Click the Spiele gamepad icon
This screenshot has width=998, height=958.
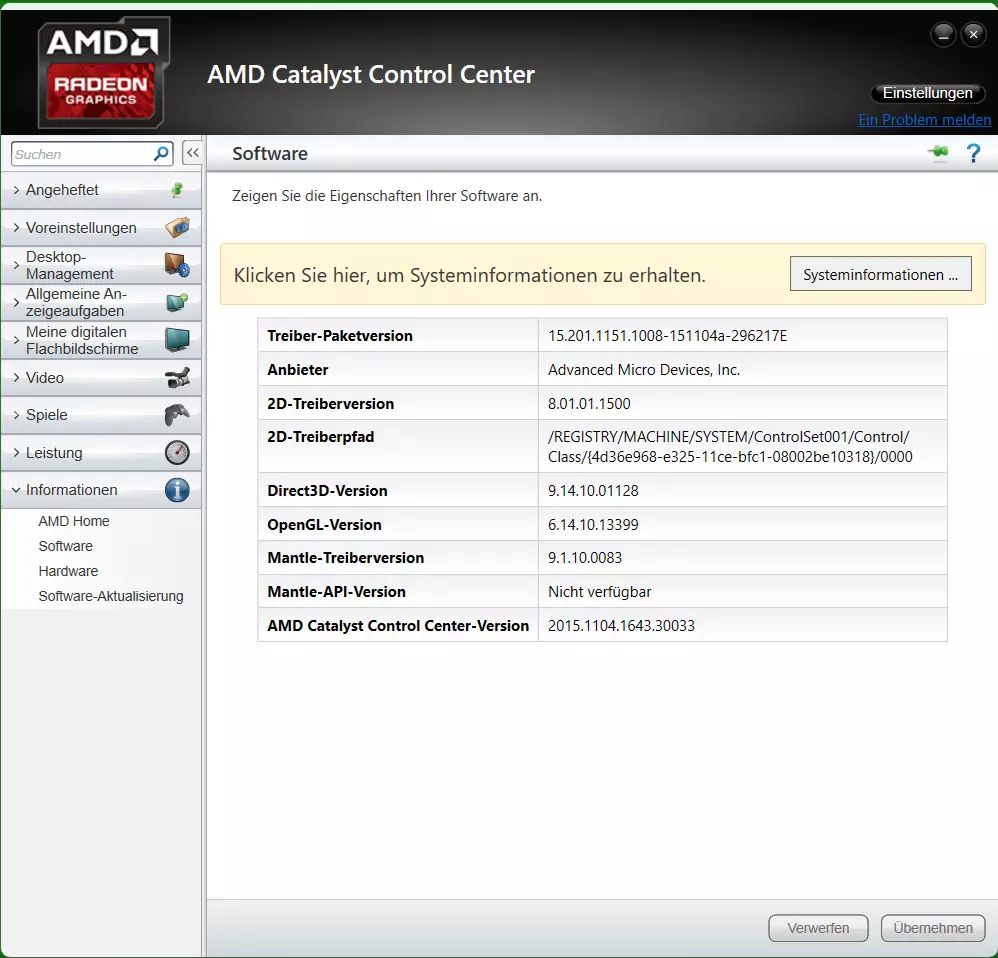[177, 415]
